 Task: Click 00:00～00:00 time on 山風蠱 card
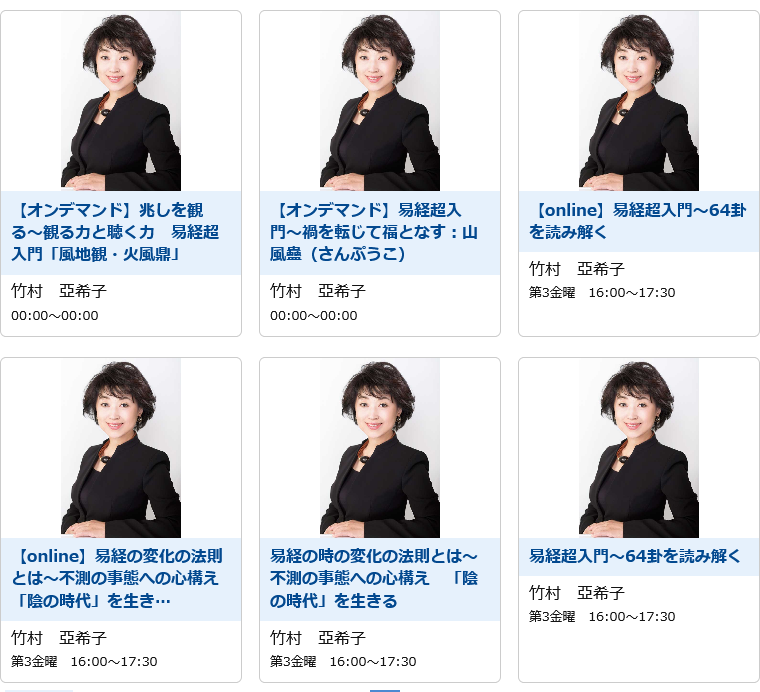click(x=314, y=315)
